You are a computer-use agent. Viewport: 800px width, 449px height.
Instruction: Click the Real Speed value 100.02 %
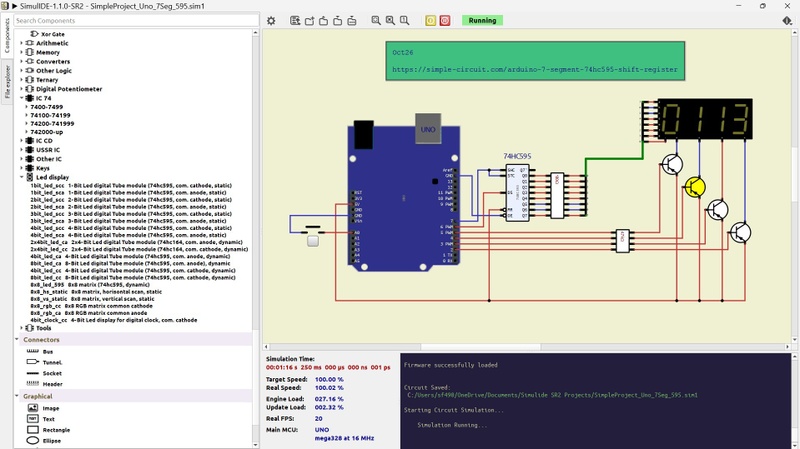coord(329,388)
